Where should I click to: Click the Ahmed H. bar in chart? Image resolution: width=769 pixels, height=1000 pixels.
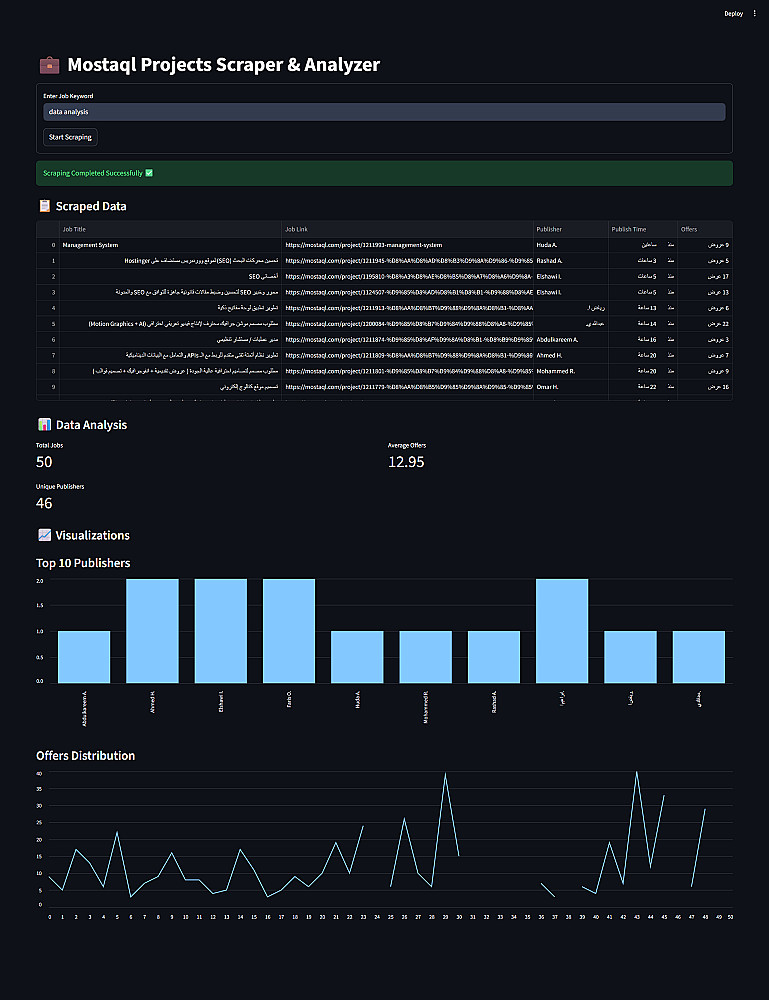(x=152, y=631)
